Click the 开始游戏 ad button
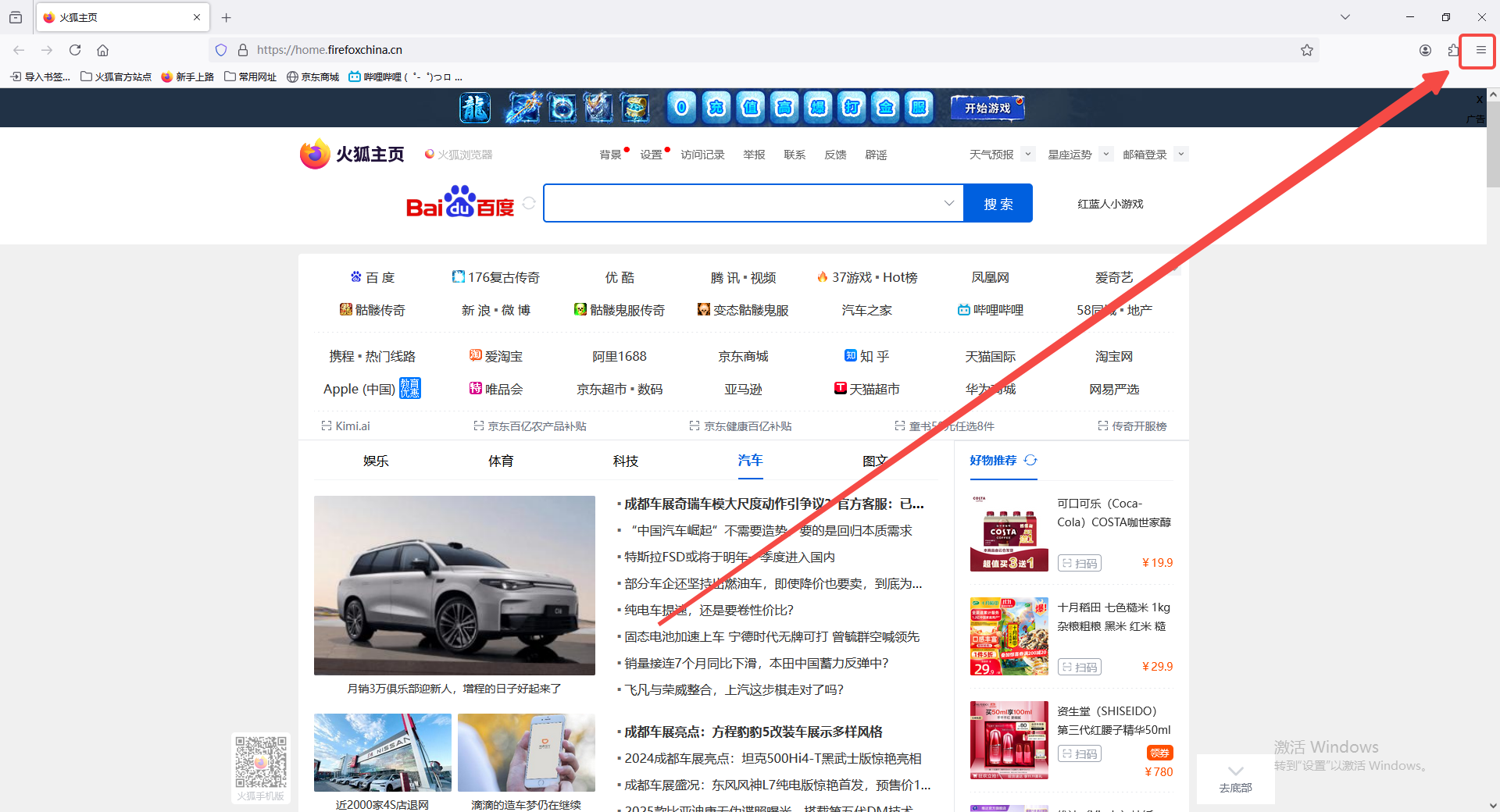Screen dimensions: 1500x812 (987, 108)
